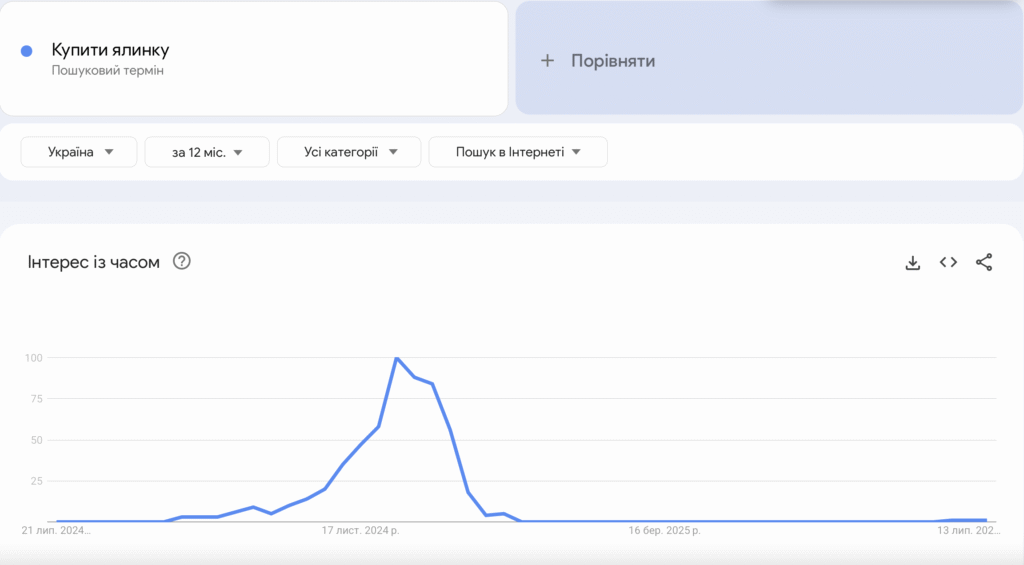Click the 21 лип. 2024 axis label
This screenshot has height=565, width=1024.
point(56,531)
